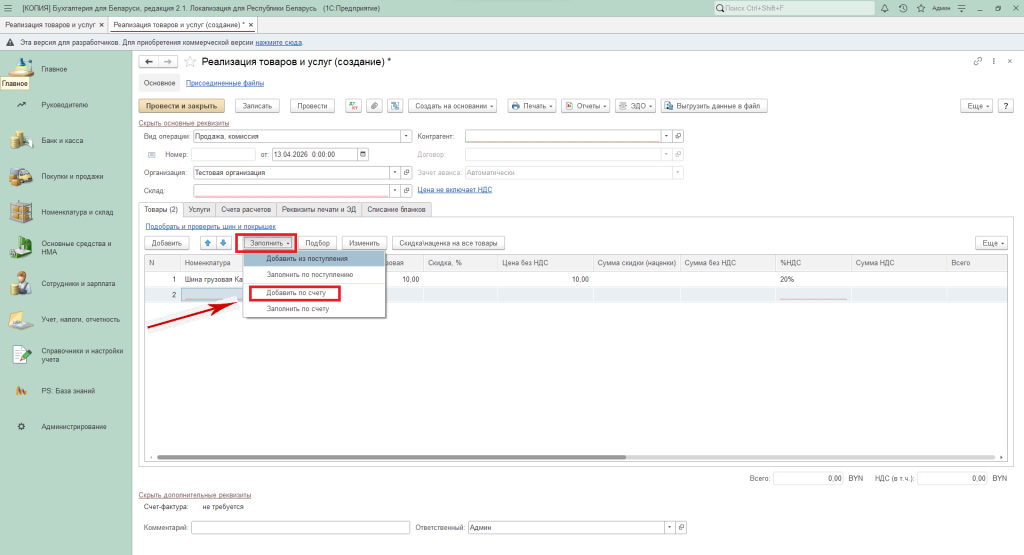Switch to the Услуги tab
The width and height of the screenshot is (1024, 555).
coord(199,209)
